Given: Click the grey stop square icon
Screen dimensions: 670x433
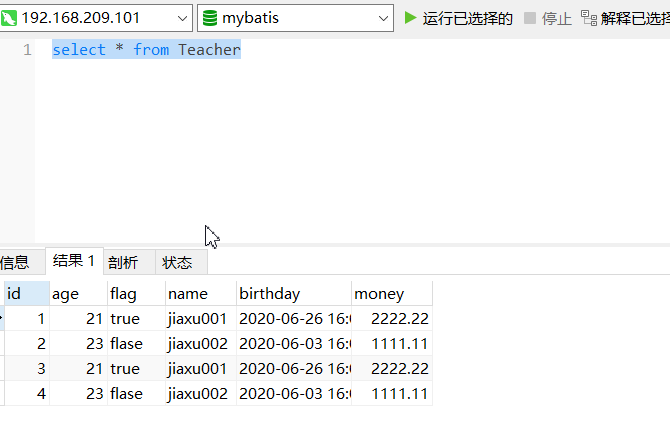Looking at the screenshot, I should click(x=530, y=18).
